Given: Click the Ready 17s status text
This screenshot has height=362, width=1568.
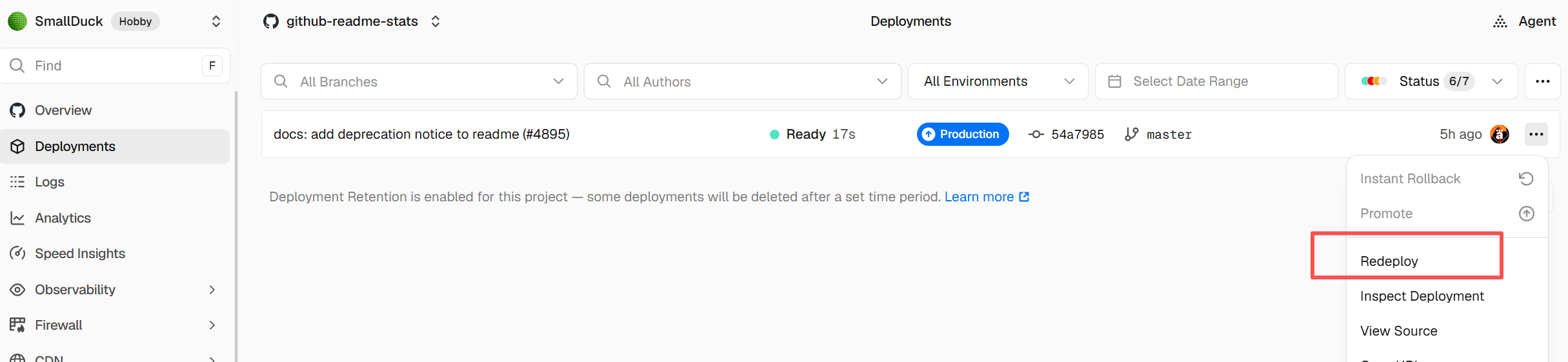Looking at the screenshot, I should point(821,134).
